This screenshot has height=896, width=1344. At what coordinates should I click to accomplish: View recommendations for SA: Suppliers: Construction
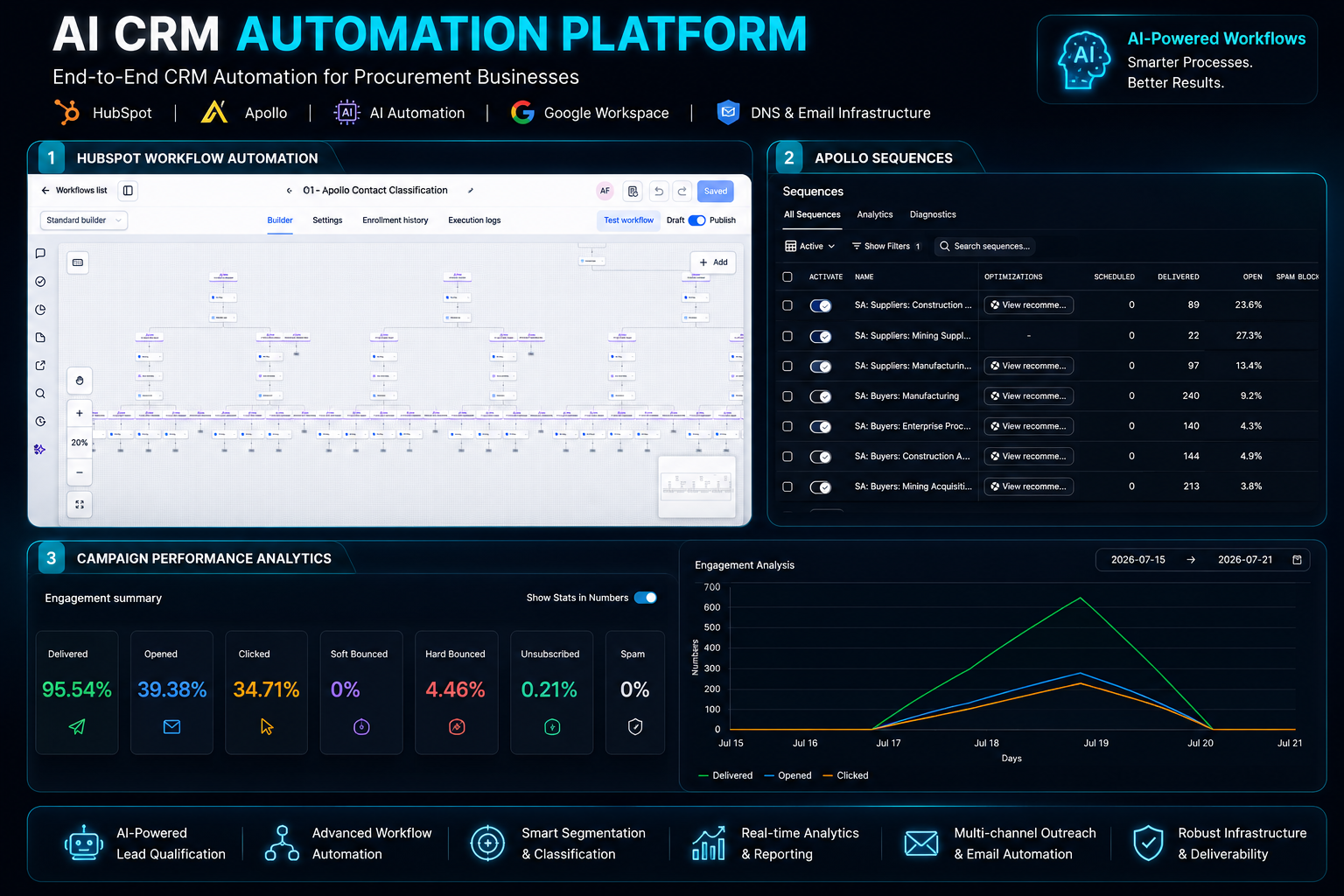click(x=1029, y=305)
